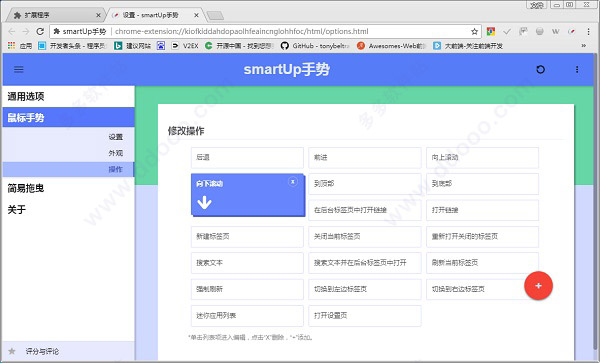Expand the bookmarks overflow chevron
The image size is (600, 363).
click(584, 46)
